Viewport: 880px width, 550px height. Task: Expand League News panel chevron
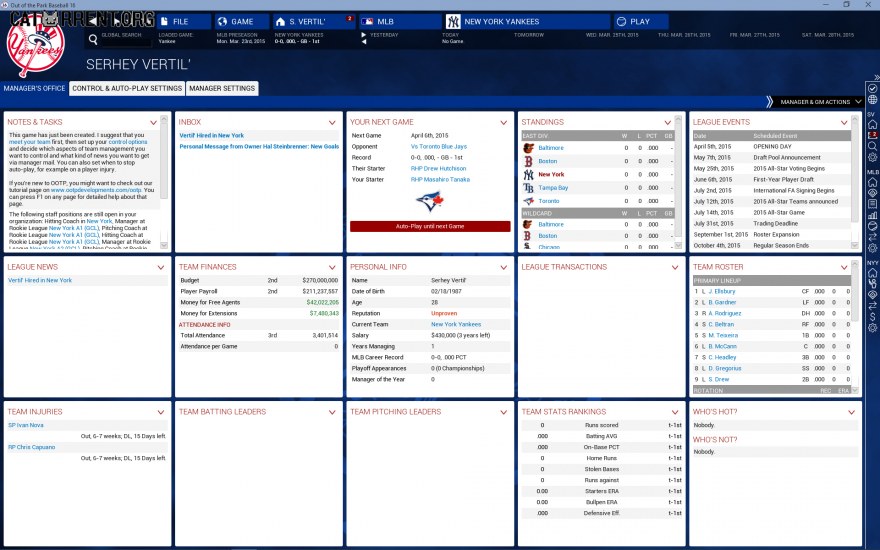click(161, 268)
